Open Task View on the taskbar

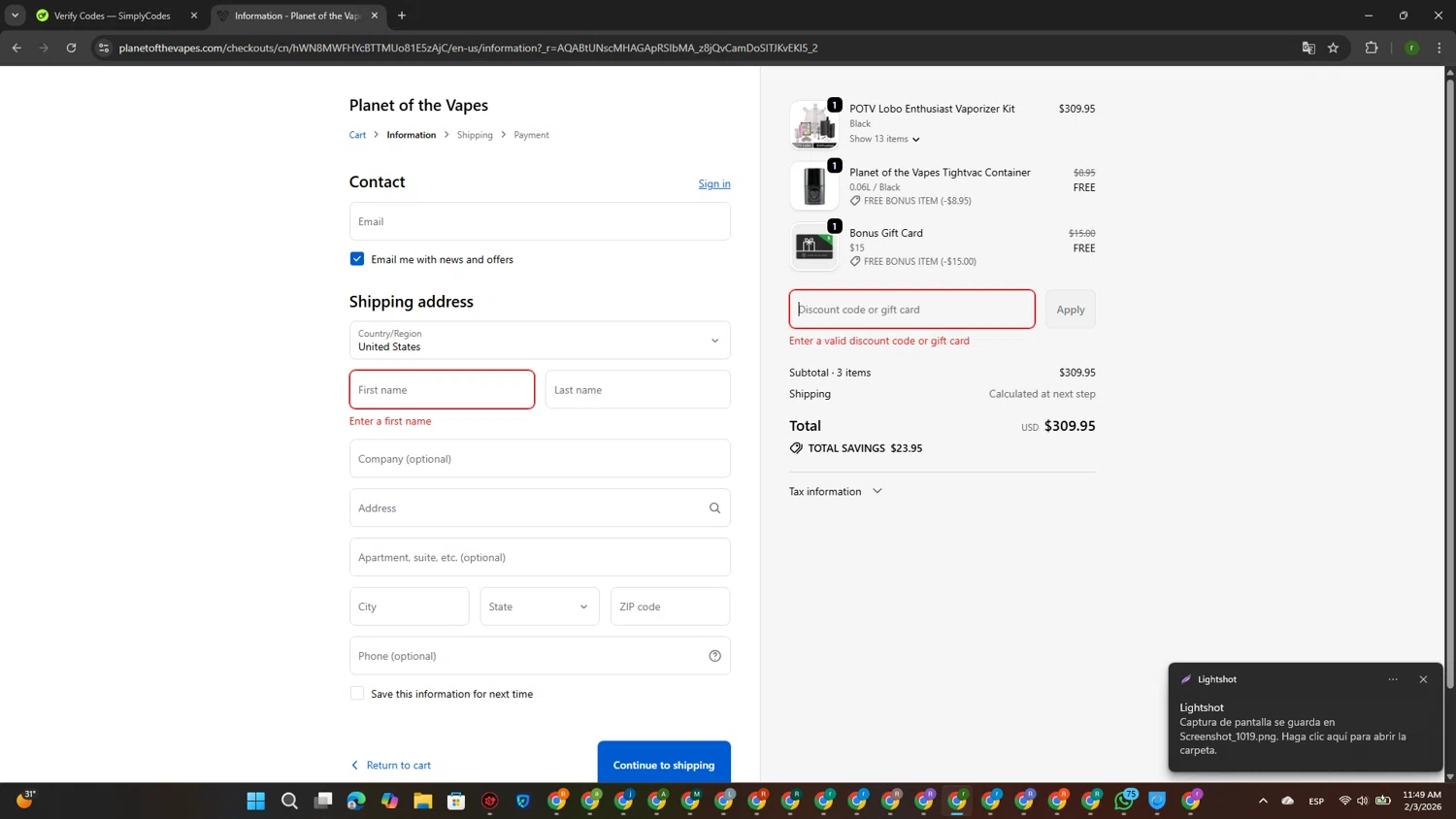pos(323,801)
